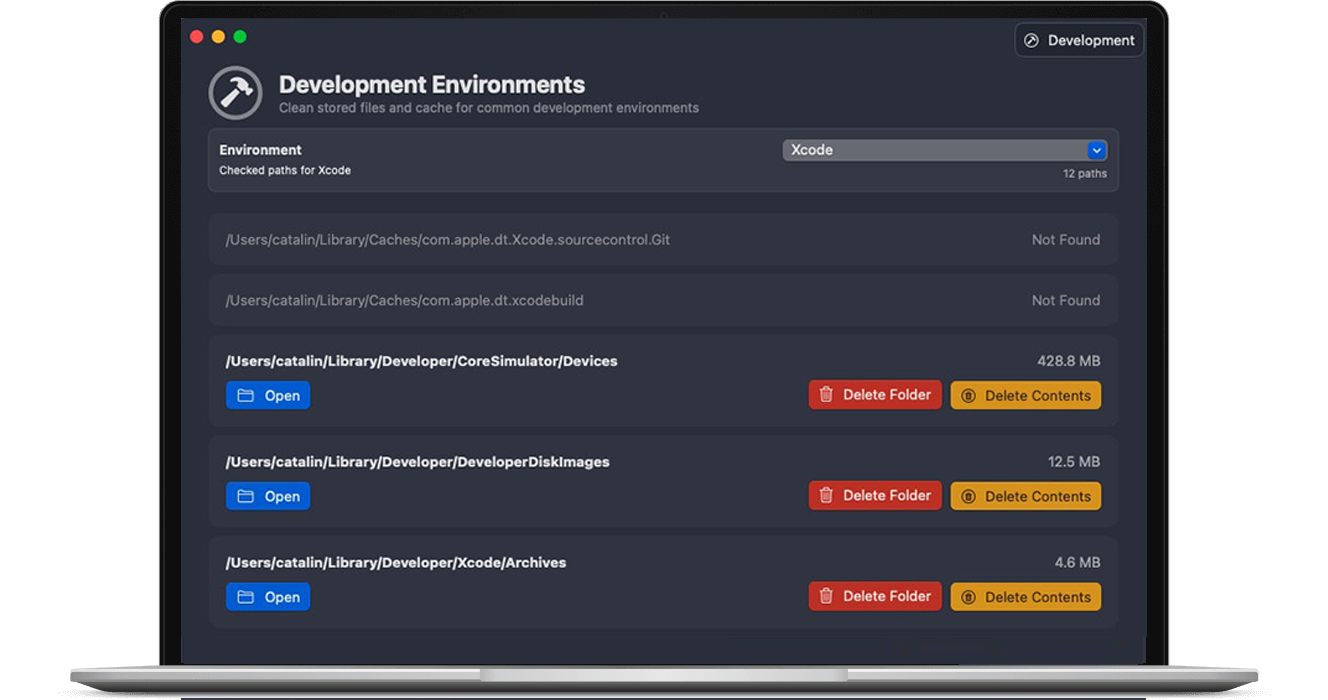1328x700 pixels.
Task: Click the 12 paths label
Action: (1085, 173)
